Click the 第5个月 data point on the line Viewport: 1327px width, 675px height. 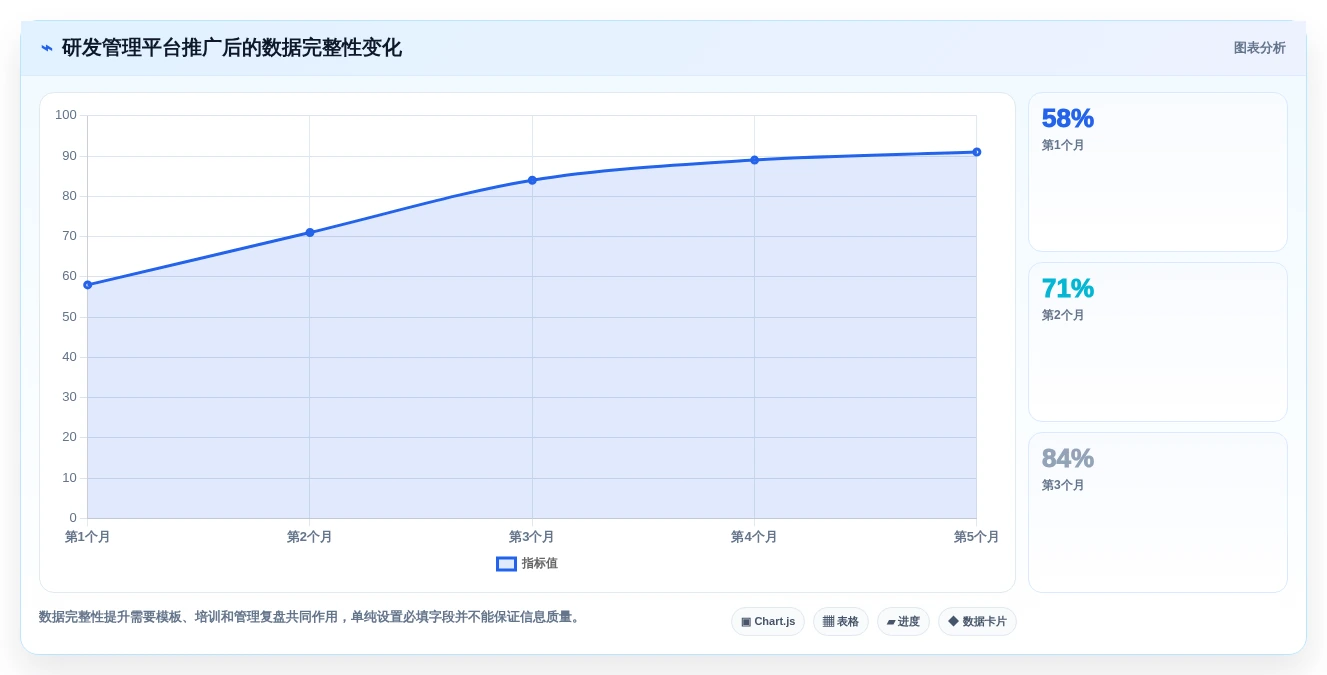pos(976,152)
